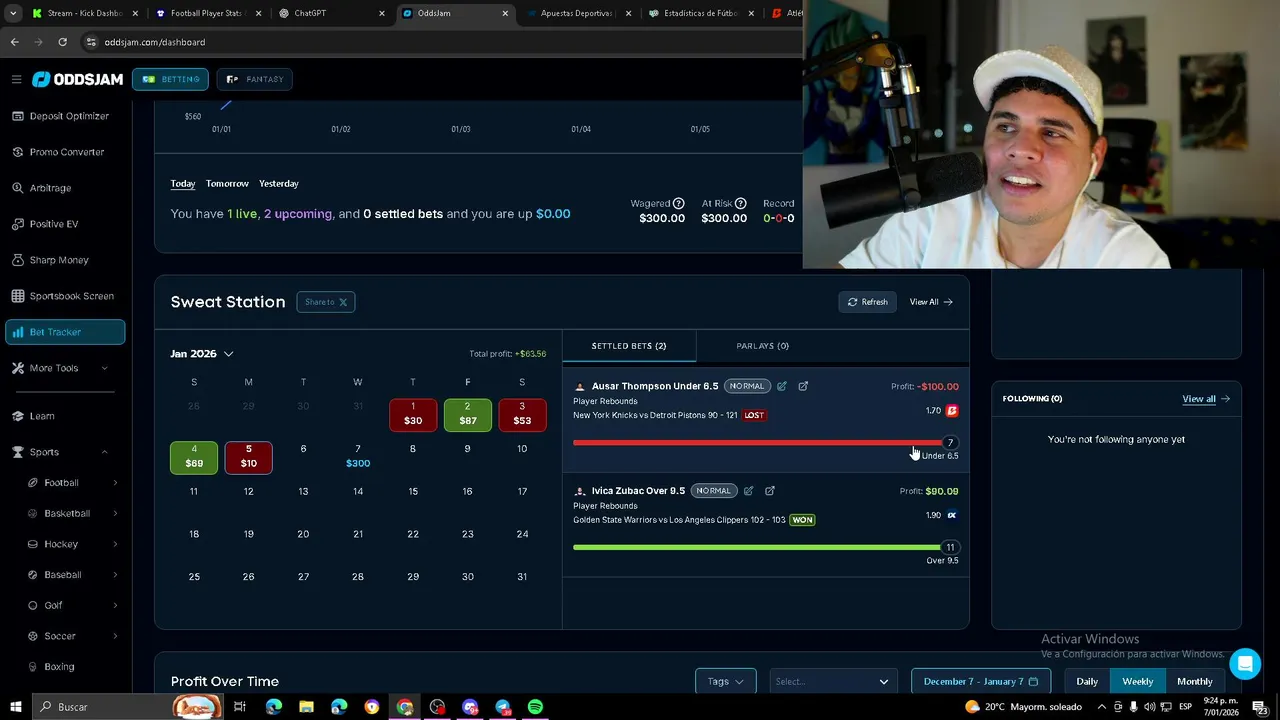Open View All in Sweat Station
1280x720 pixels.
point(931,302)
